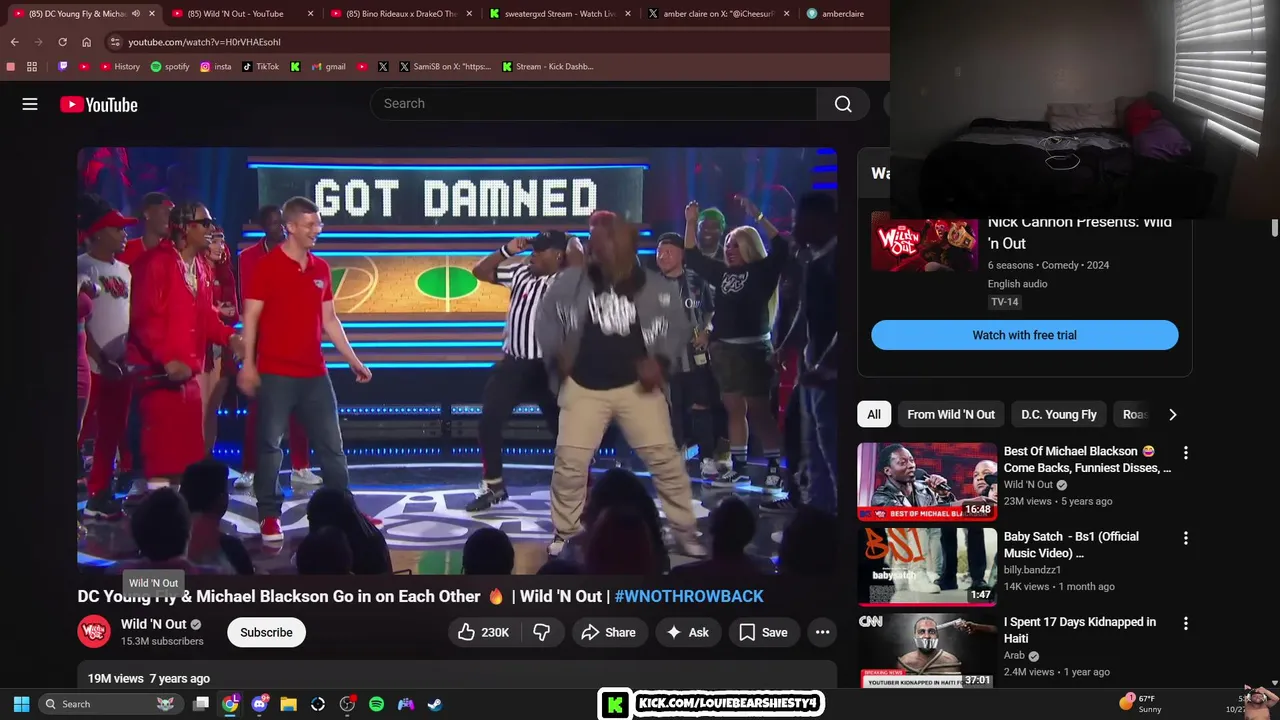Open the YouTube hamburger guide menu
The width and height of the screenshot is (1280, 720).
tap(30, 104)
